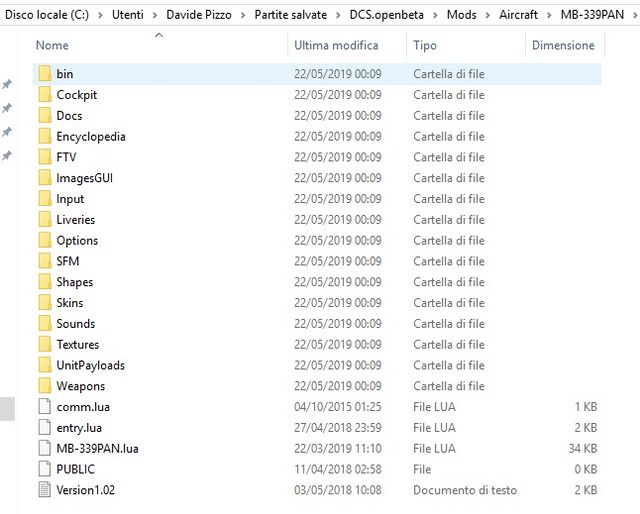
Task: Open the chevron after Partite salvate
Action: [338, 15]
